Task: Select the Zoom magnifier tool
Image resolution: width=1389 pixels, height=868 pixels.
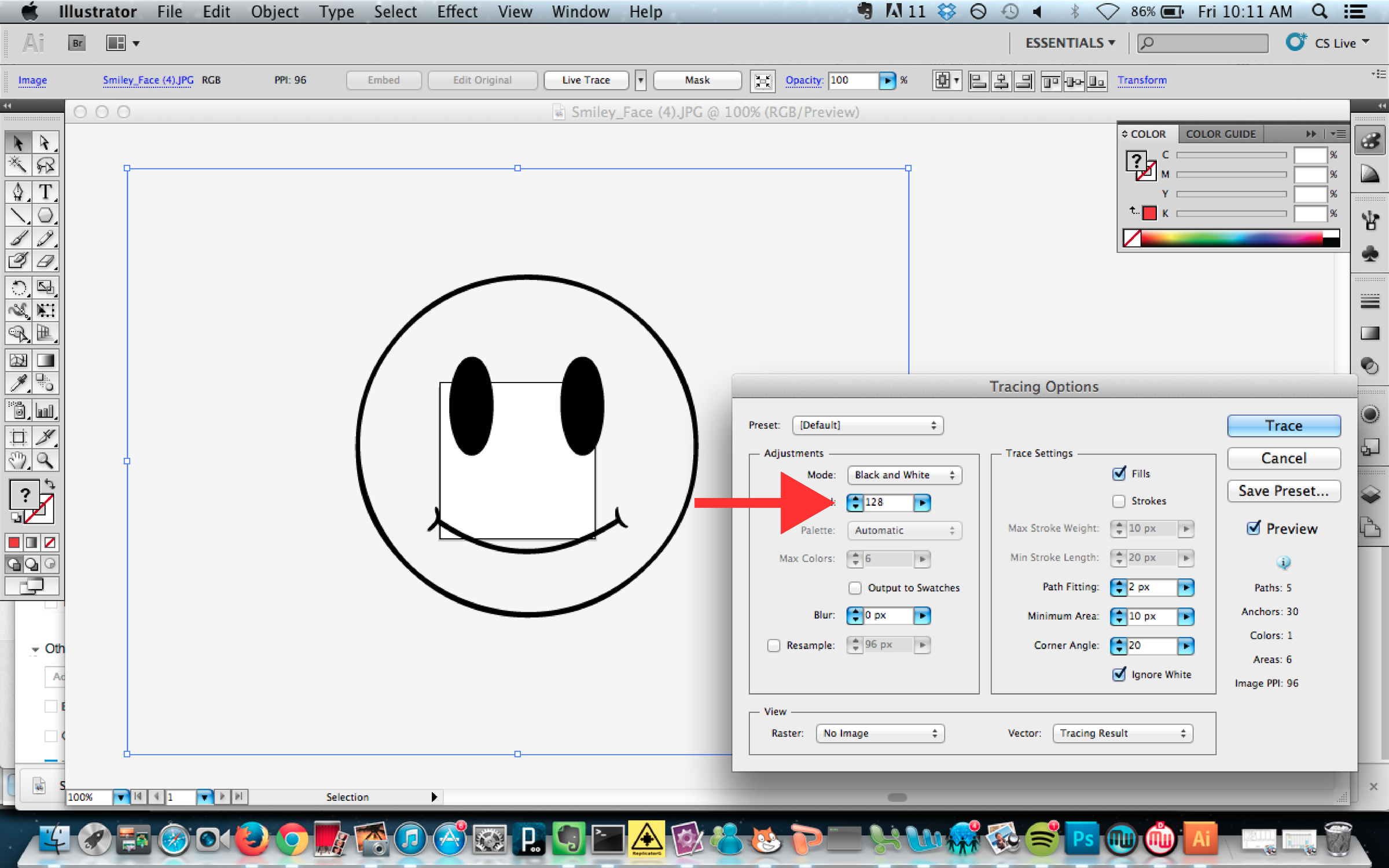Action: point(45,460)
